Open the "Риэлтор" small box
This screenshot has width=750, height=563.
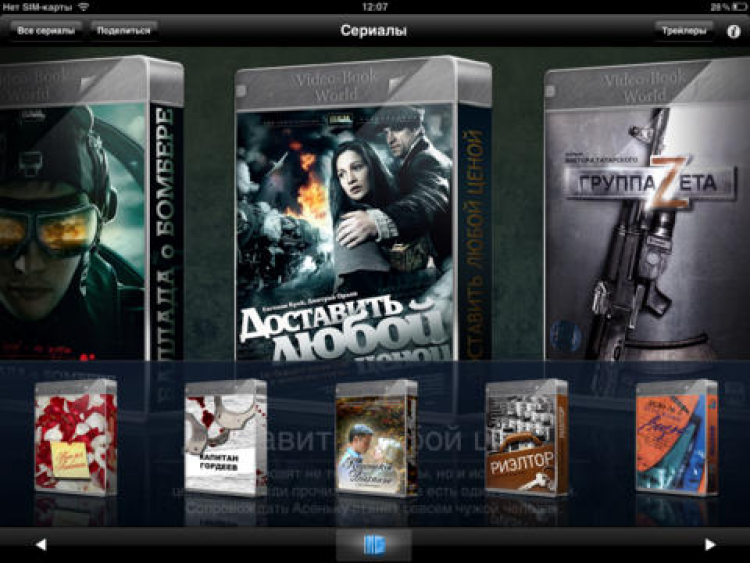tap(527, 436)
